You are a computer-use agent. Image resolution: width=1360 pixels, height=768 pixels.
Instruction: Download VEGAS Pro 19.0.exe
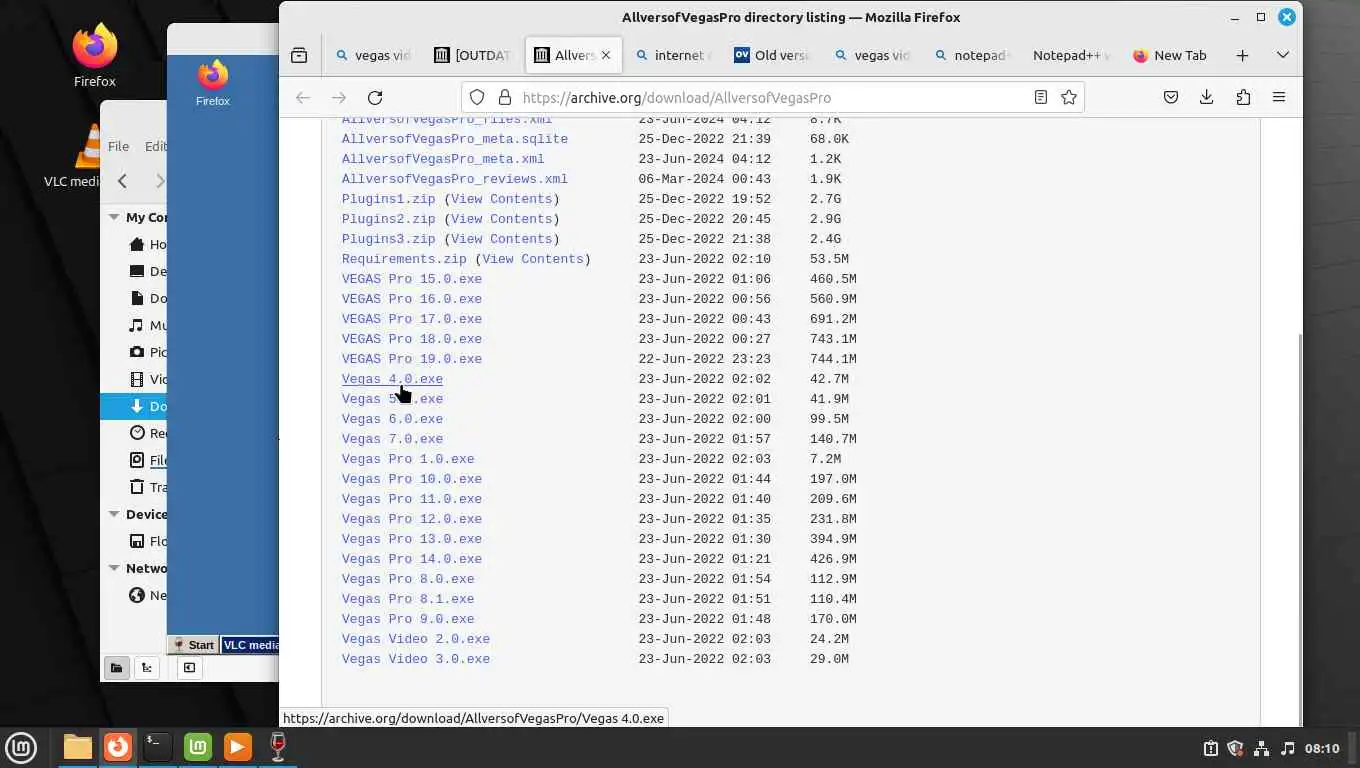coord(412,359)
